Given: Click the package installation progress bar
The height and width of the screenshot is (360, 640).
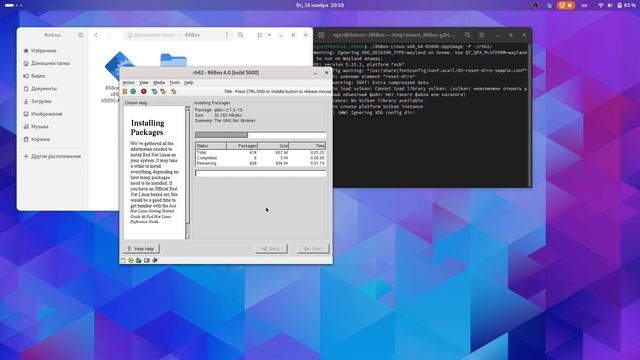Looking at the screenshot, I should (x=260, y=135).
